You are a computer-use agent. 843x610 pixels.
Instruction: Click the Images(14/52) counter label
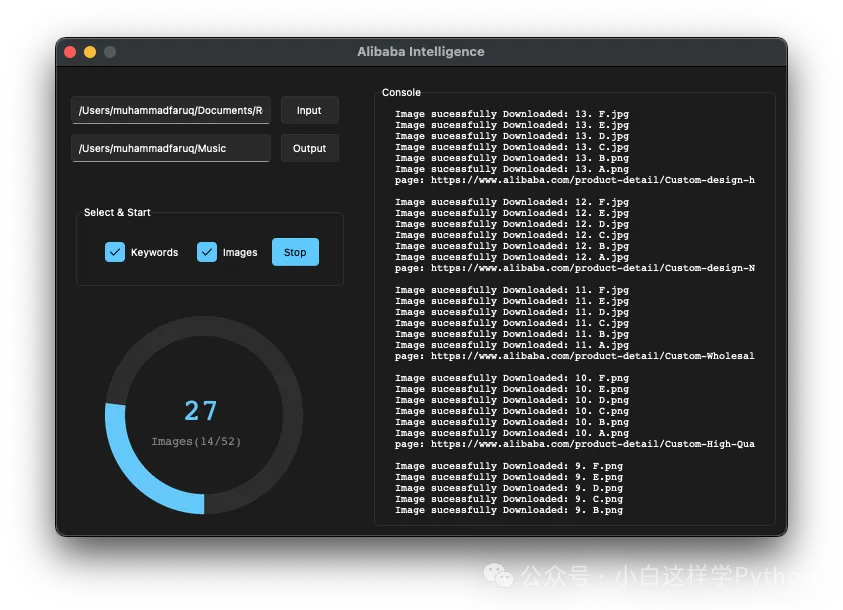[x=196, y=441]
